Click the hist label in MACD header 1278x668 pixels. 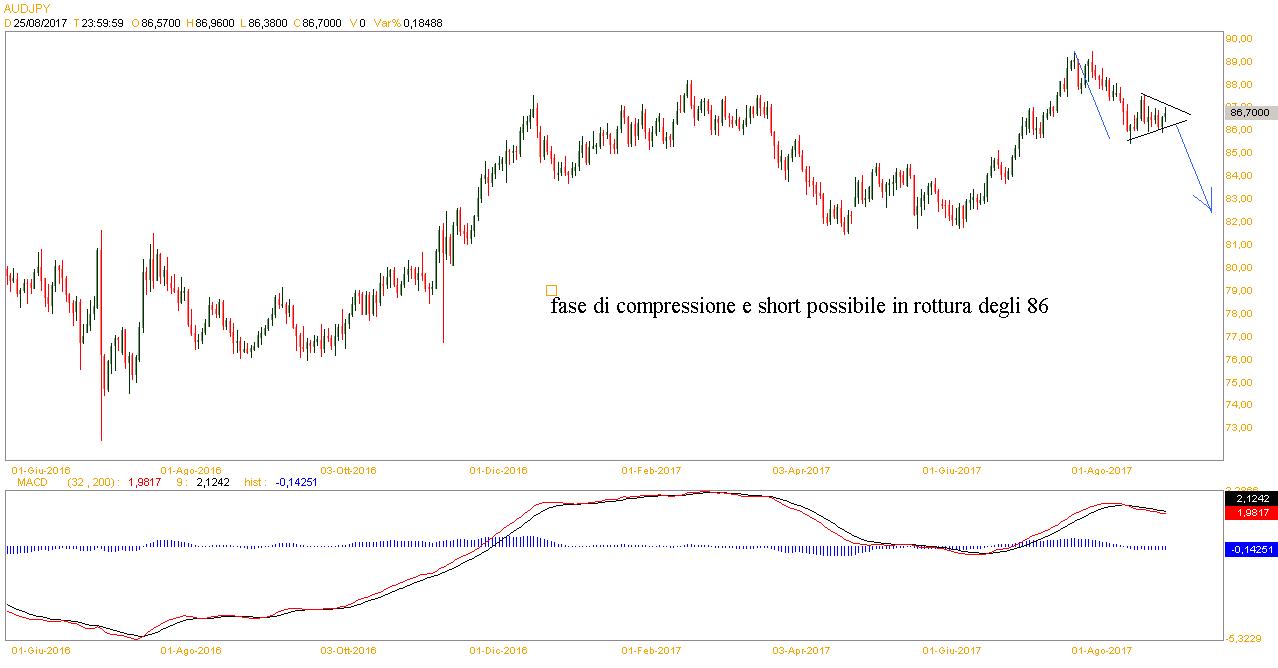click(x=254, y=482)
